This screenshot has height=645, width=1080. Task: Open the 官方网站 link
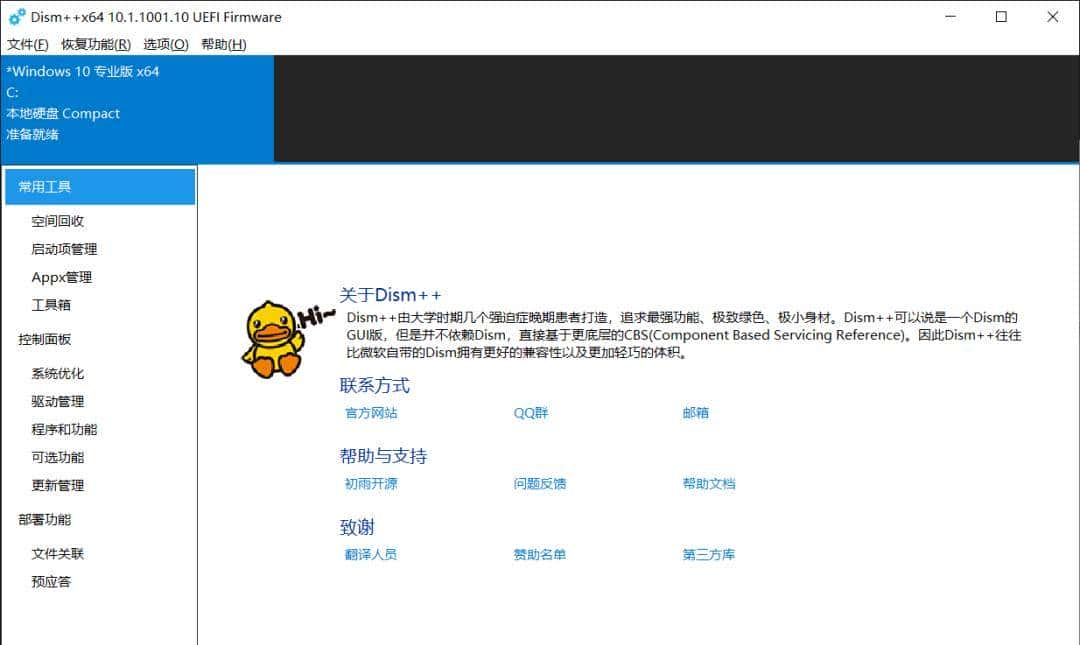371,412
